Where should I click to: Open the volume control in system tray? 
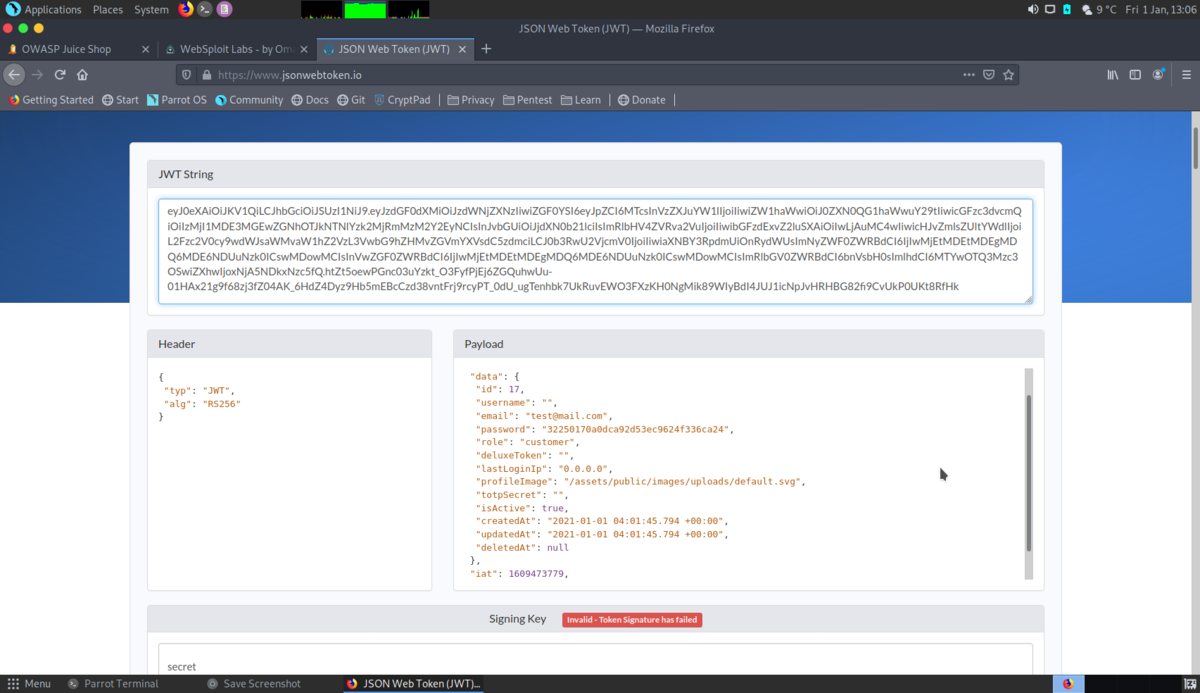click(x=1033, y=9)
